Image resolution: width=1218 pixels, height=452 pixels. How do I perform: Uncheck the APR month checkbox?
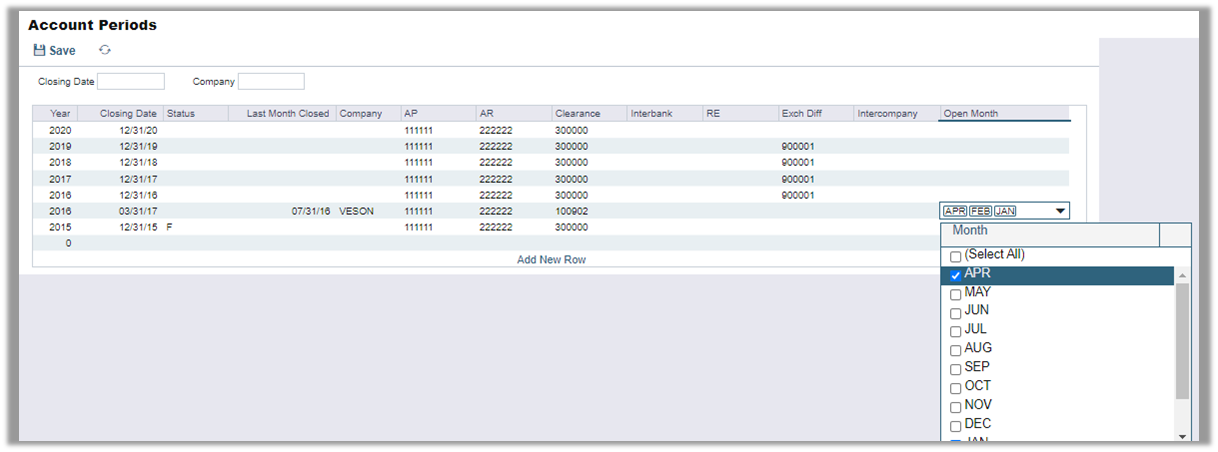[x=956, y=276]
